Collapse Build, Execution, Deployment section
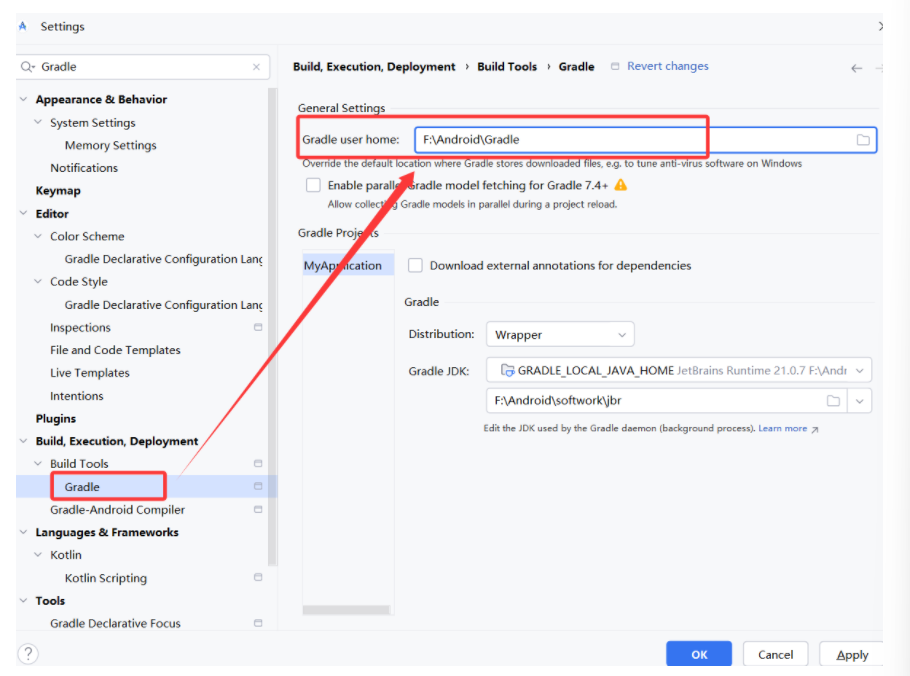Screen dimensions: 910x676 [x=23, y=441]
